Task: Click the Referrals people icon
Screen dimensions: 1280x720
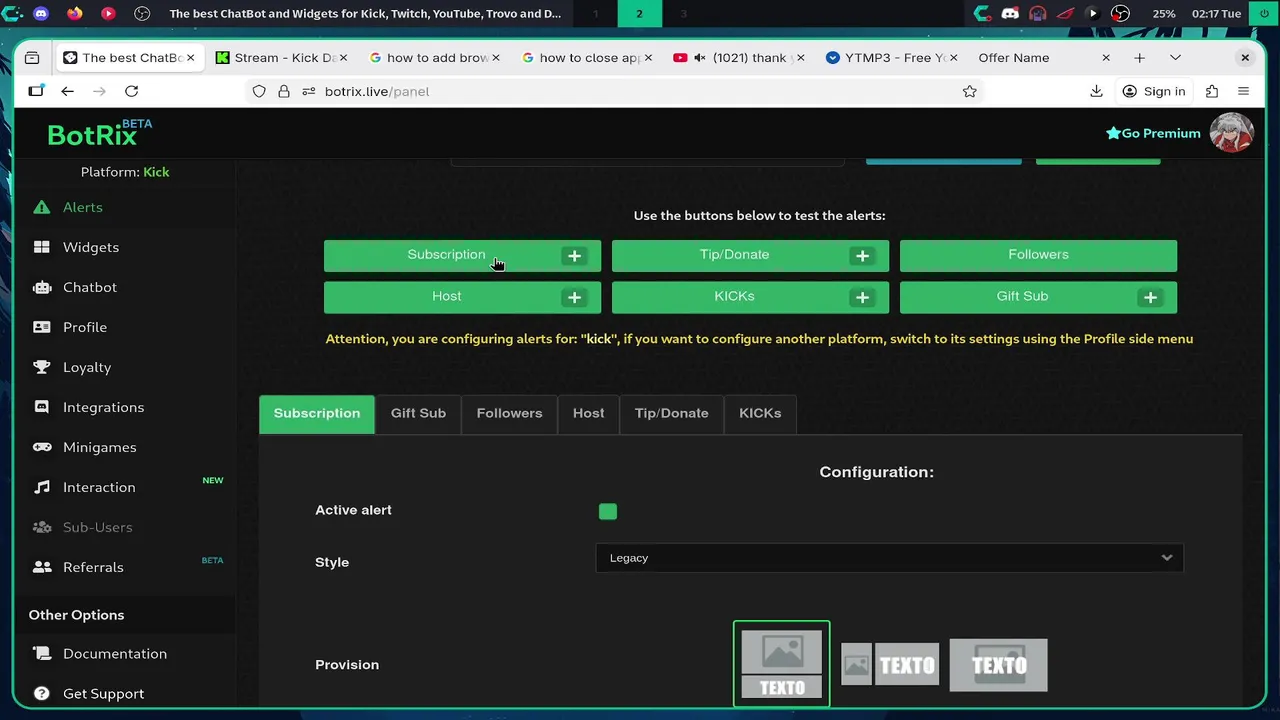Action: (x=41, y=567)
